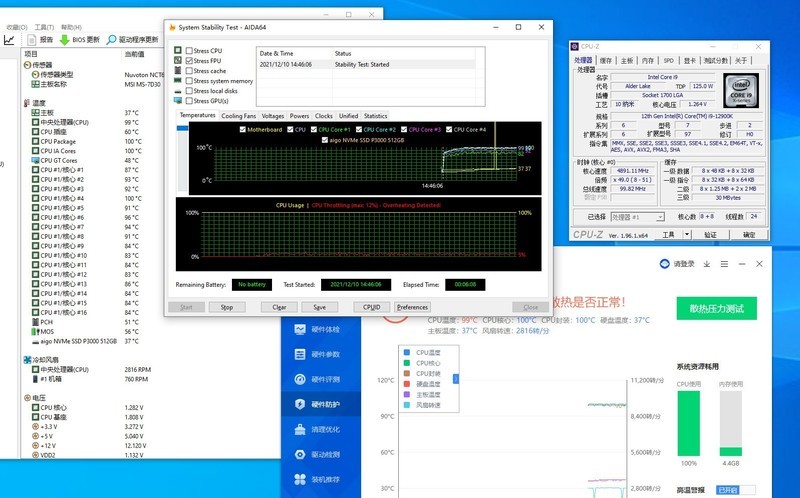This screenshot has width=800, height=498.
Task: Click the 确定 button in CPU-Z
Action: click(x=748, y=234)
